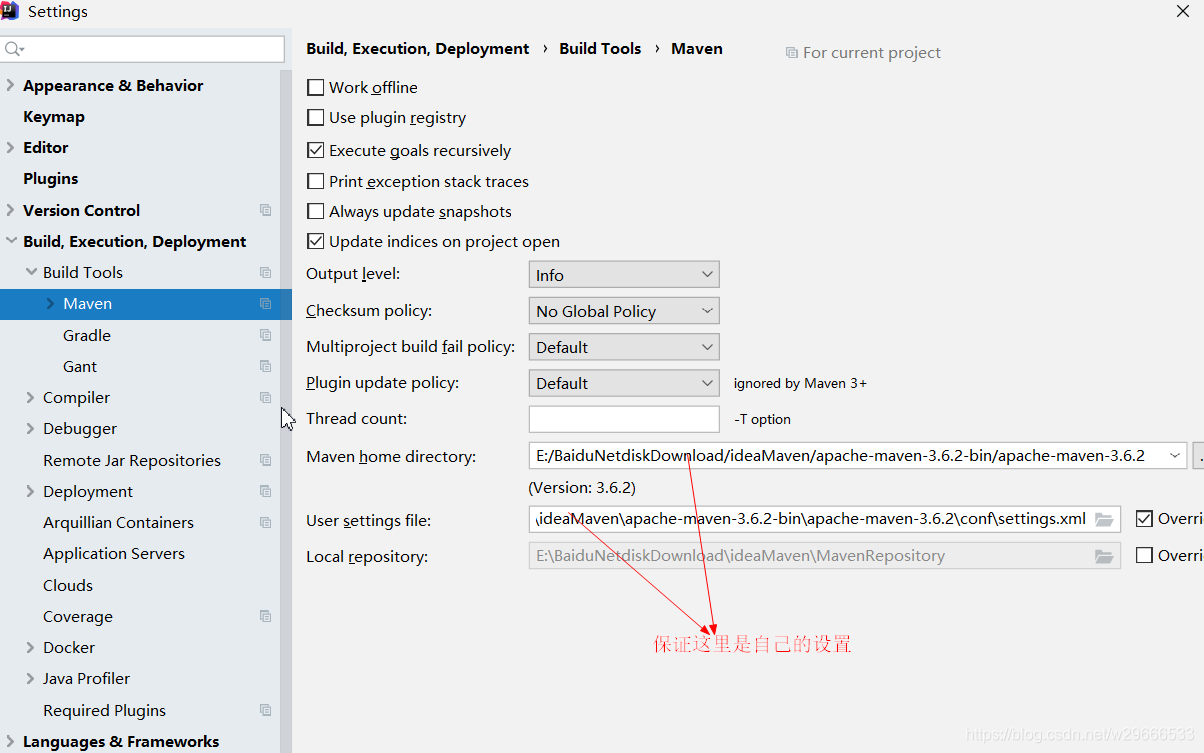Click the Thread count input field

click(x=624, y=419)
